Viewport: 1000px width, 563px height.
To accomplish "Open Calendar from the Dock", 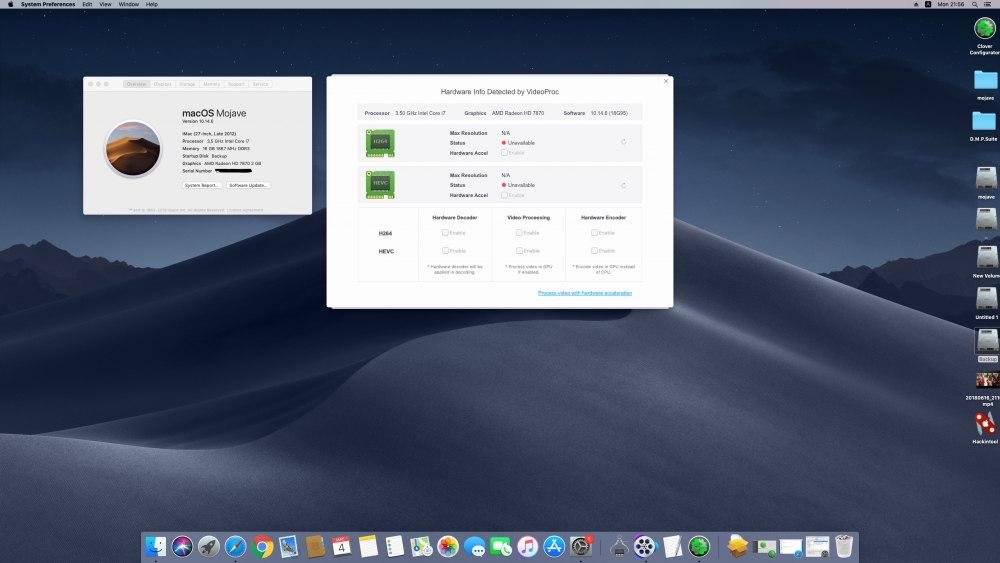I will coord(341,546).
